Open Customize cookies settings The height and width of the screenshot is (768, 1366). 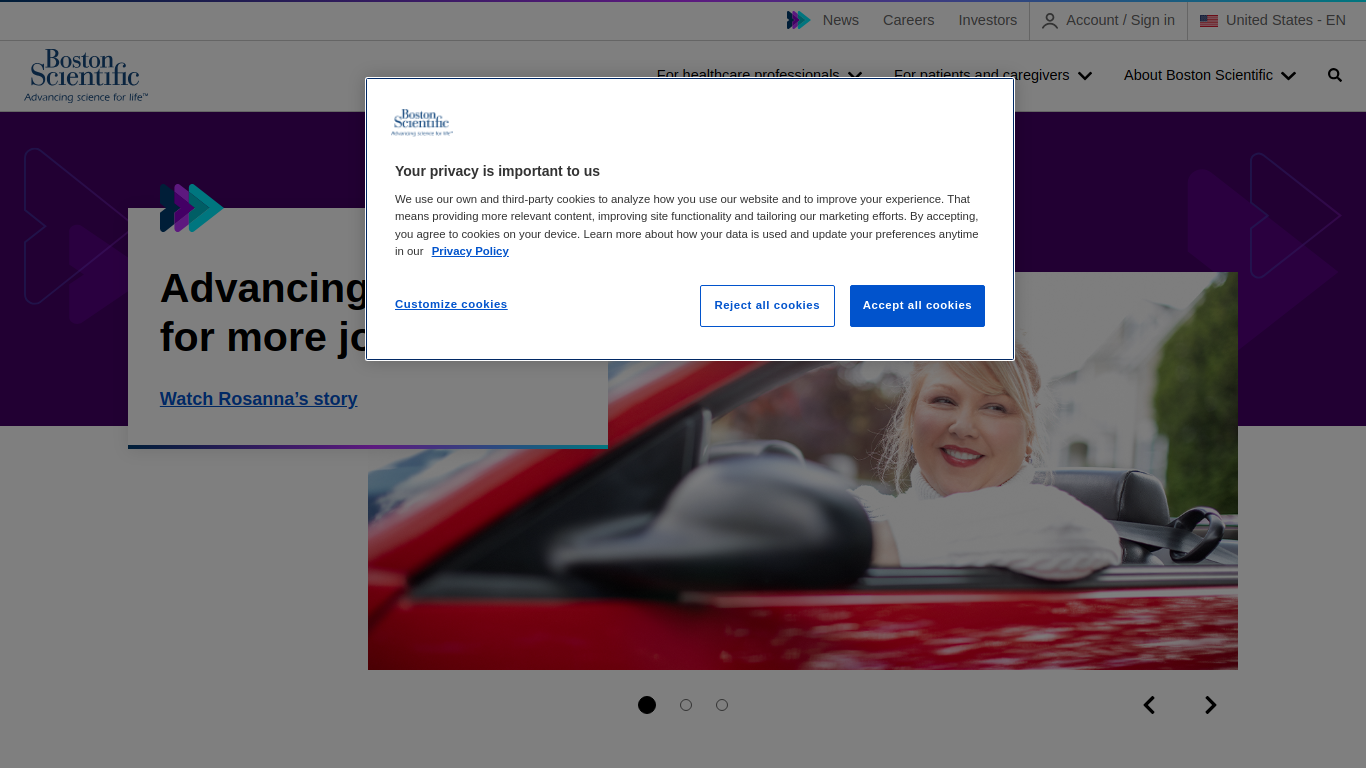(451, 304)
